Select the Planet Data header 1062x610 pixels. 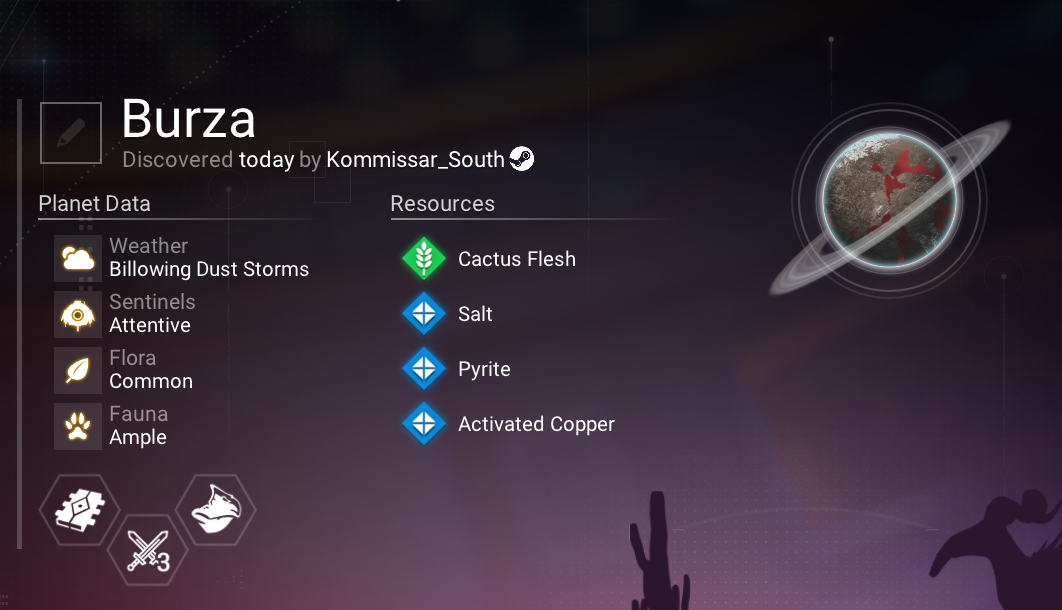[x=94, y=203]
